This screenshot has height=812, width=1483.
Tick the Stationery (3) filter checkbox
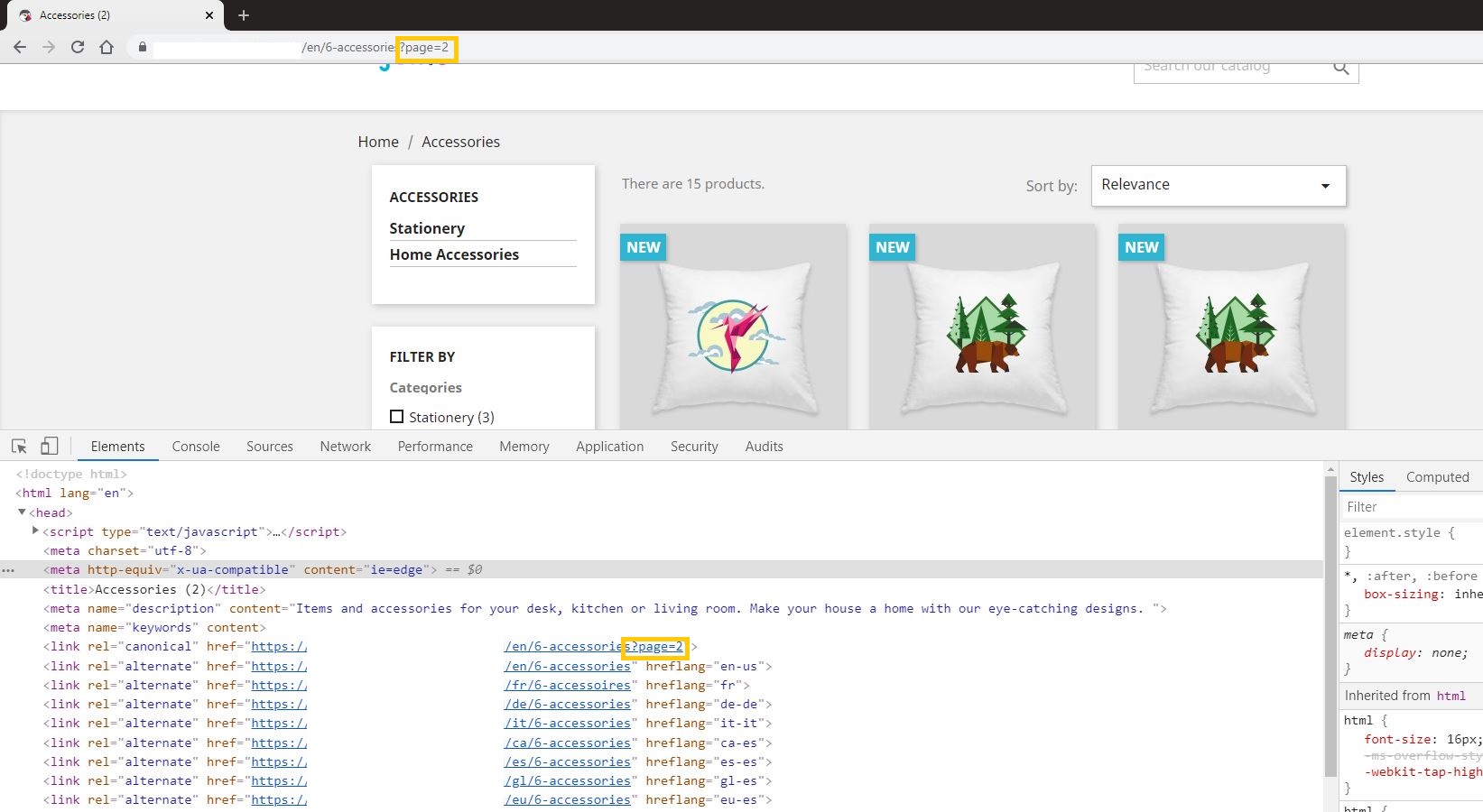[396, 417]
